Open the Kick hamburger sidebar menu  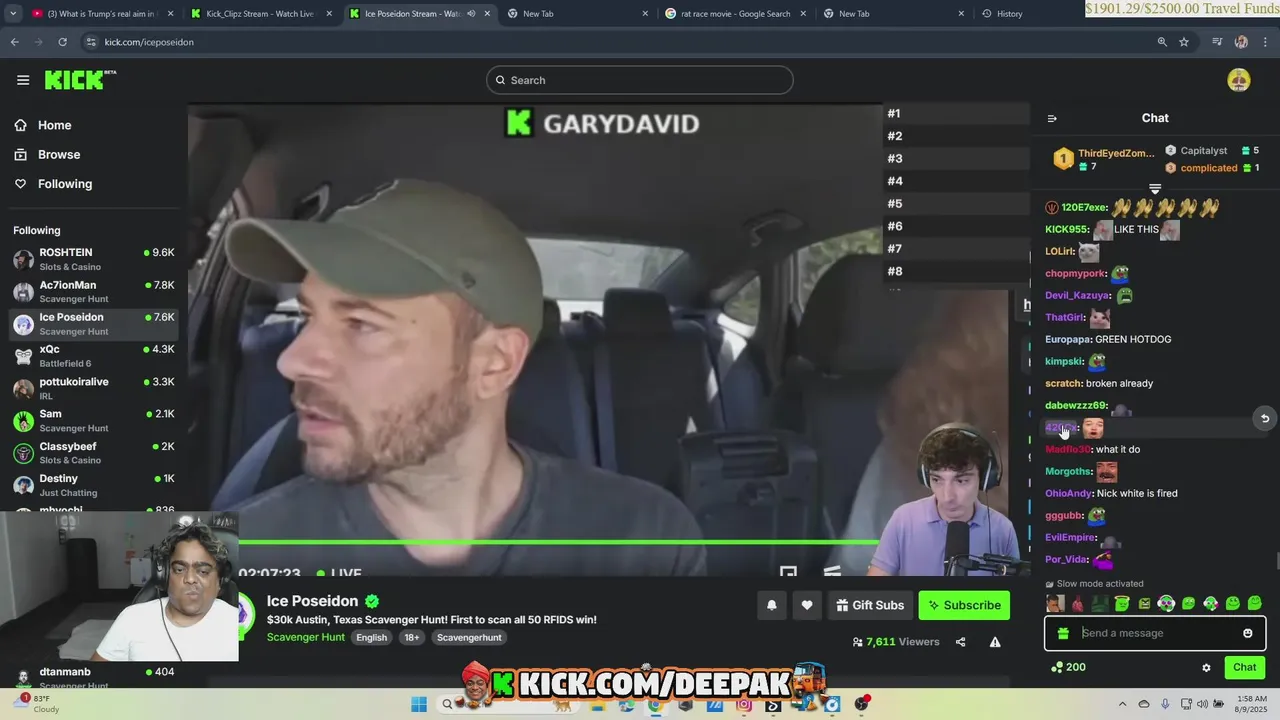coord(23,80)
